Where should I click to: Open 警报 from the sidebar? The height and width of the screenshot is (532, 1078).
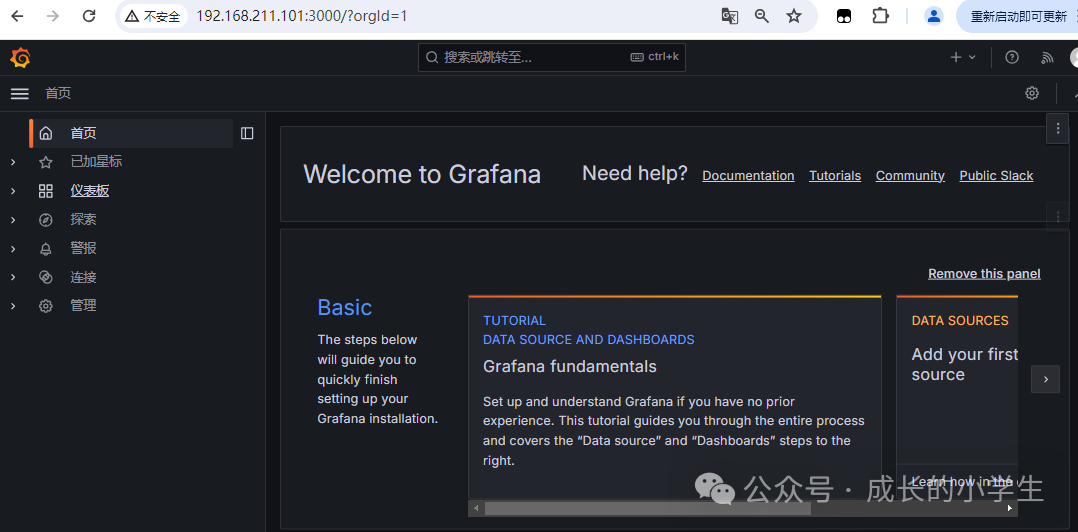(x=83, y=249)
